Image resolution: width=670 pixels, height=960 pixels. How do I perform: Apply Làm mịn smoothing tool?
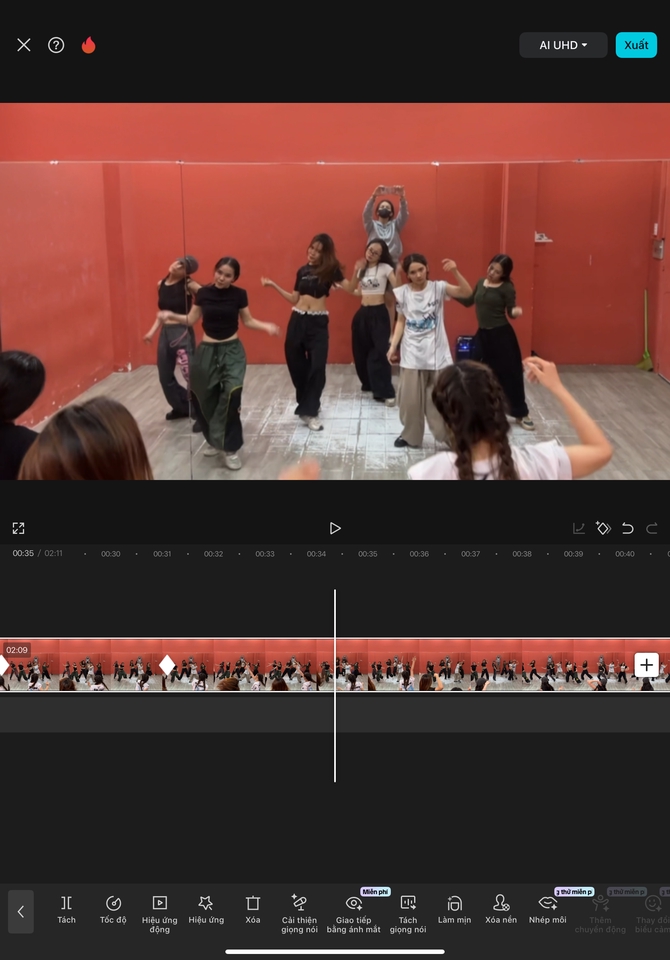point(454,909)
